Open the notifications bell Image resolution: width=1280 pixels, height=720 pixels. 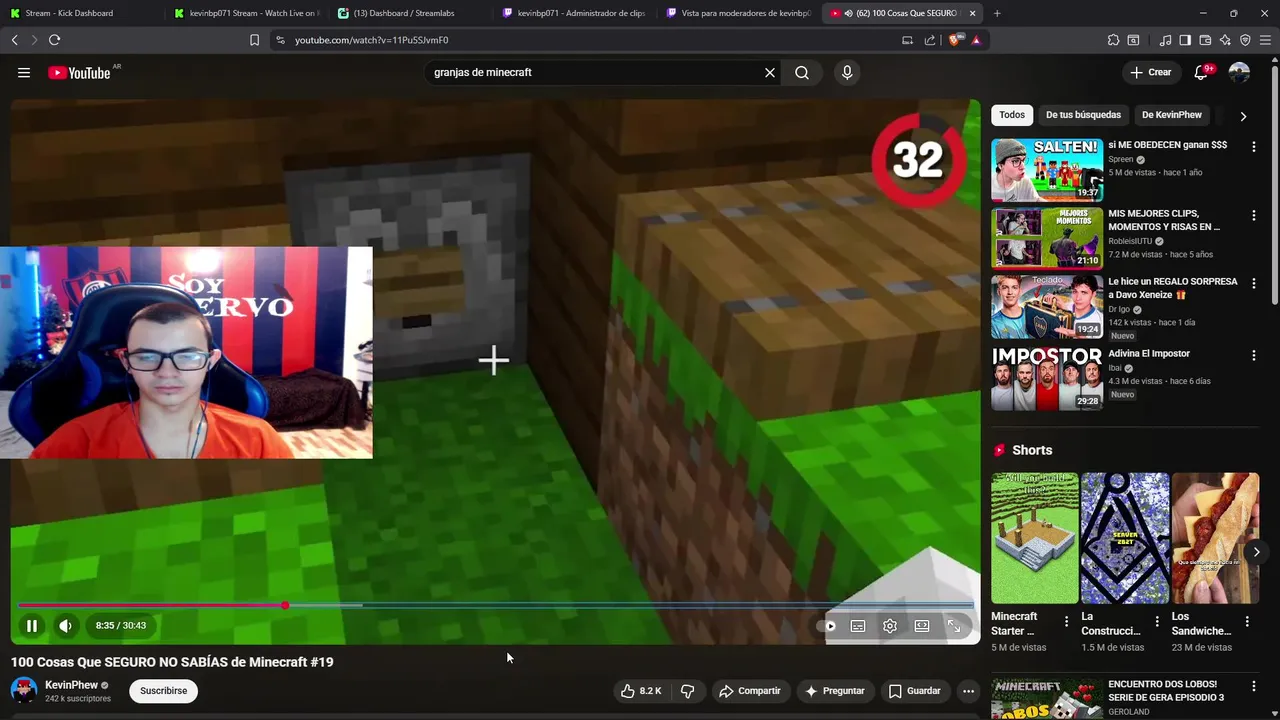tap(1201, 72)
